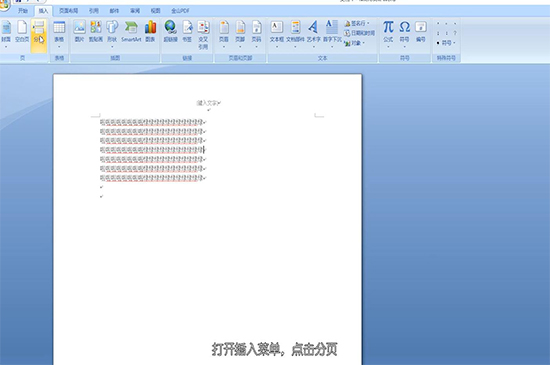Viewport: 550px width, 365px height.
Task: Place the cursor in the first text line
Action: tap(152, 122)
